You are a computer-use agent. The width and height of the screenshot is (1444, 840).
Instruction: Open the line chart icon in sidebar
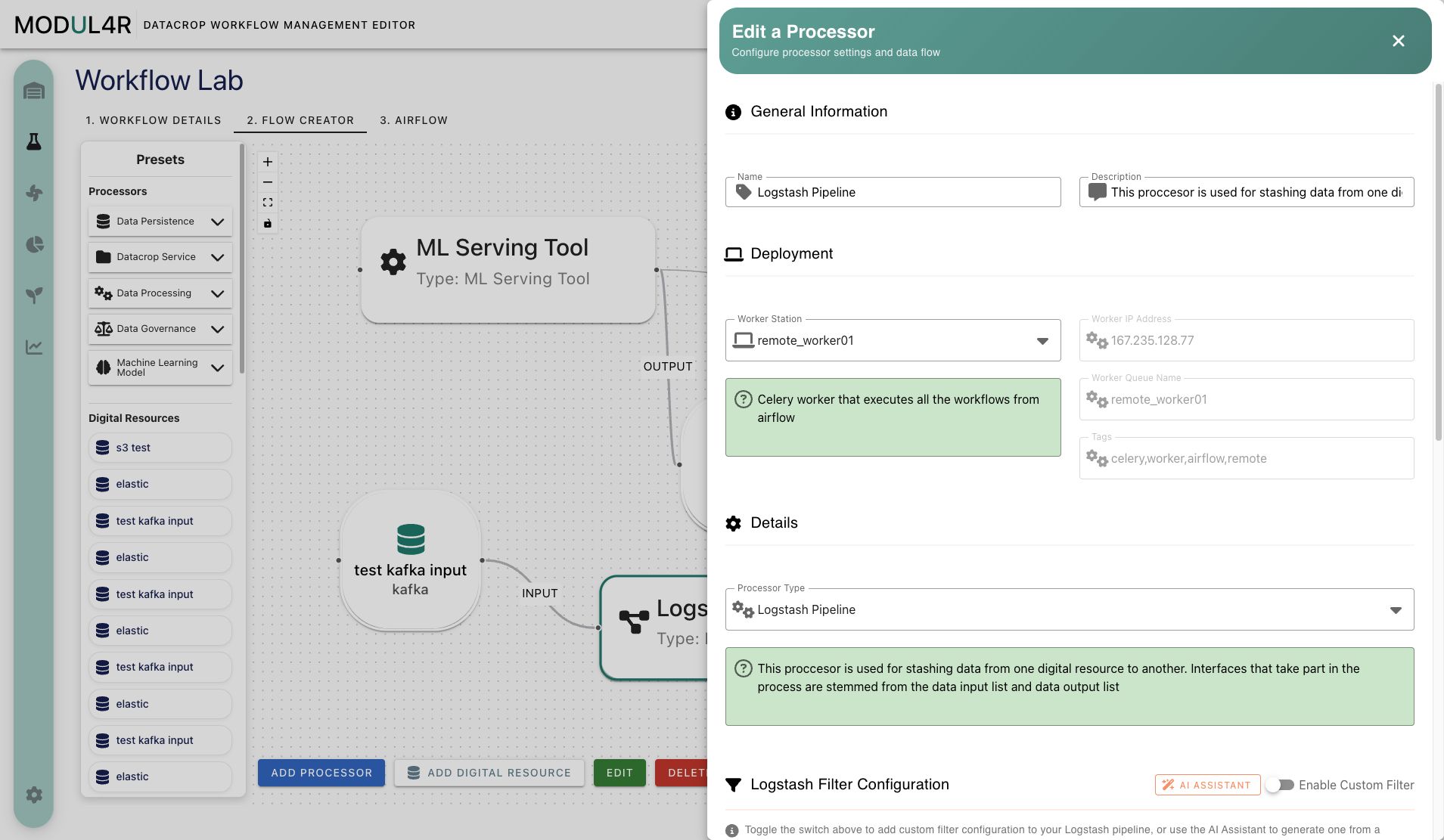tap(34, 347)
